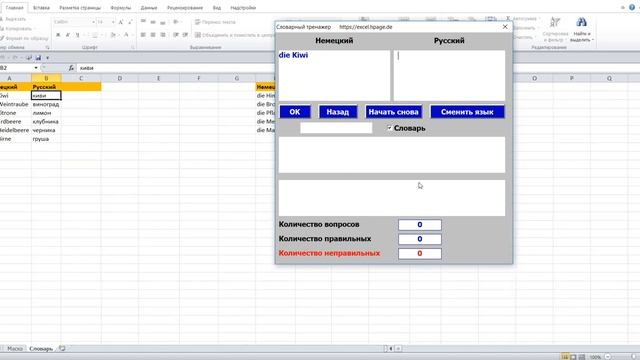
Task: Open the Вид ribbon tab
Action: point(217,8)
